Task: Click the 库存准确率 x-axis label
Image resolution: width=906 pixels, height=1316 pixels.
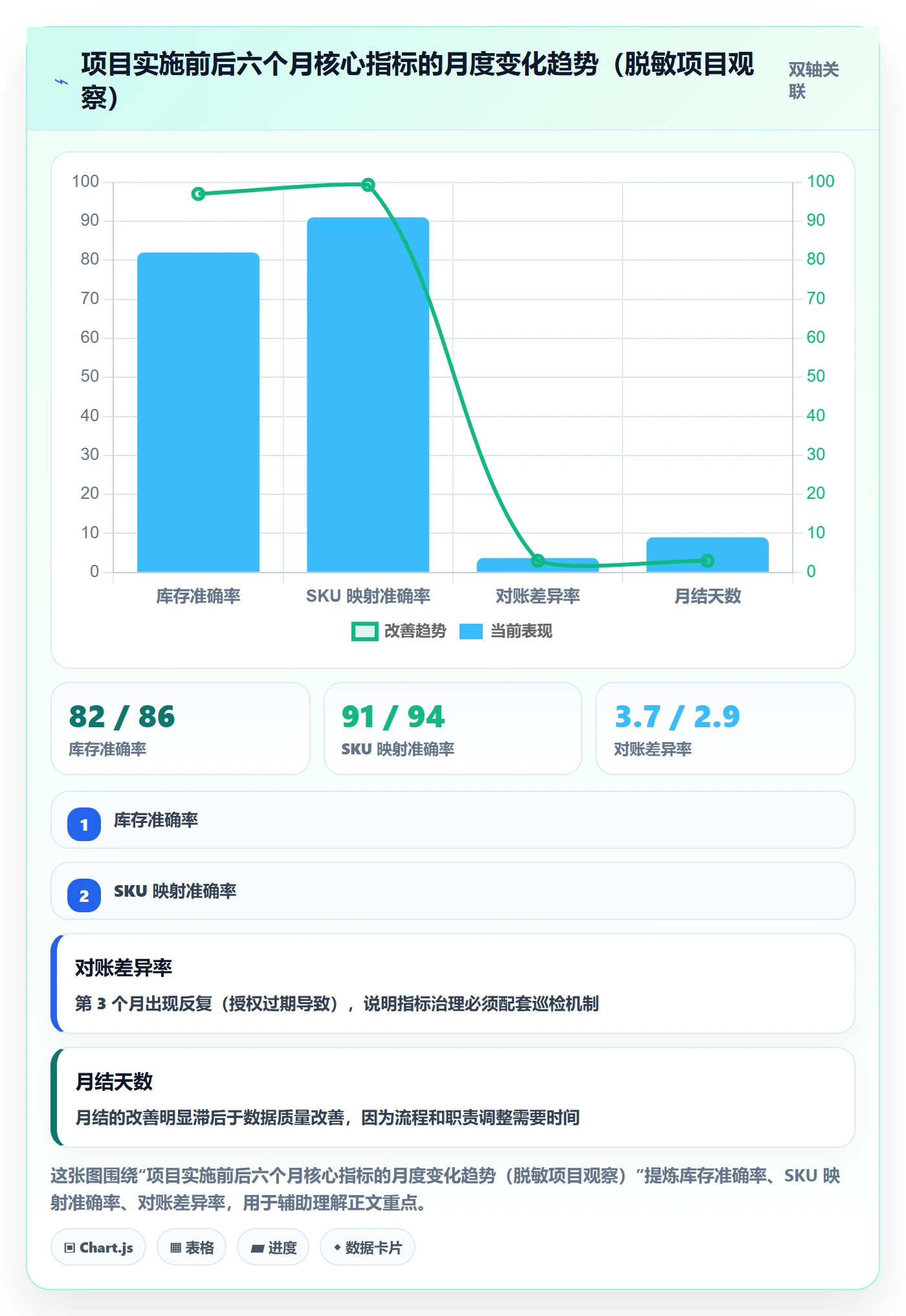Action: [198, 596]
